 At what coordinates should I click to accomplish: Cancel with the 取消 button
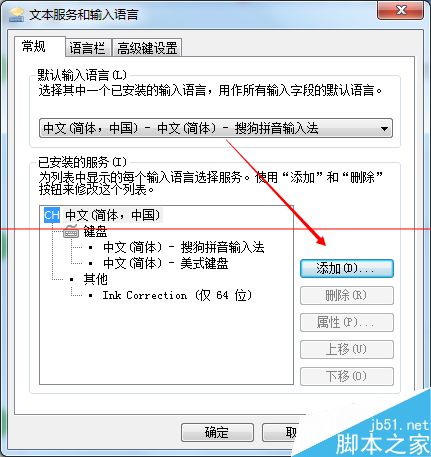(x=282, y=433)
